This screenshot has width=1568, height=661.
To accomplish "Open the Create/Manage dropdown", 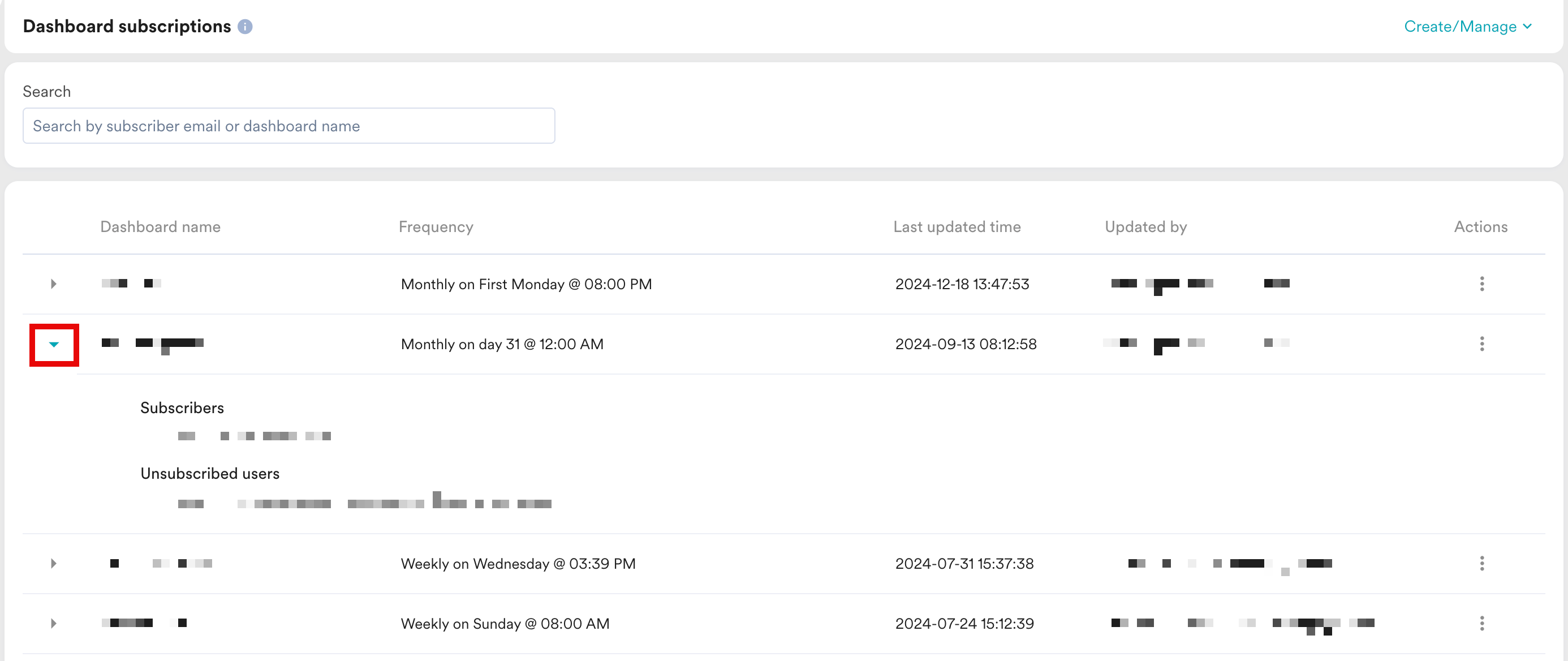I will [x=1467, y=27].
